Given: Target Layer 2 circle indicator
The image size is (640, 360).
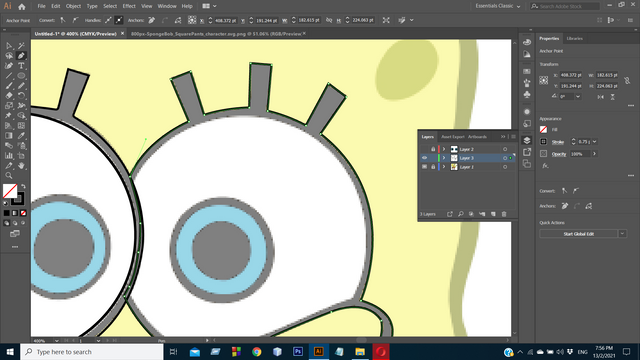Looking at the screenshot, I should pos(505,149).
